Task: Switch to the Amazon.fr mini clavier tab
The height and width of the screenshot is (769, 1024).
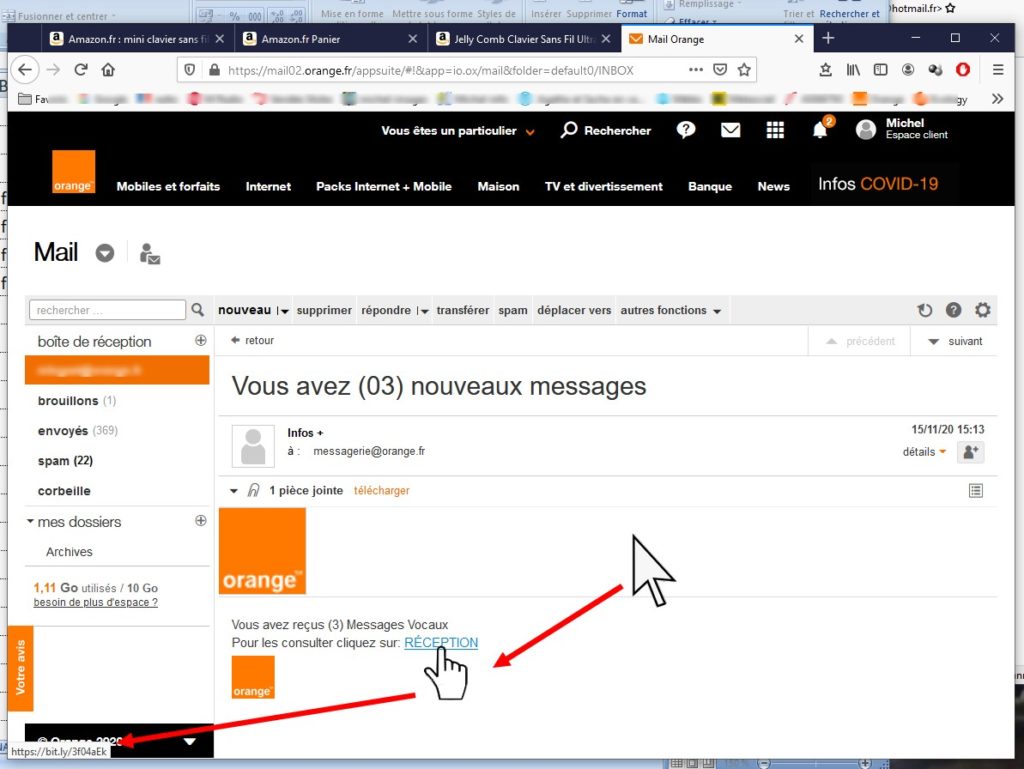Action: click(x=136, y=39)
